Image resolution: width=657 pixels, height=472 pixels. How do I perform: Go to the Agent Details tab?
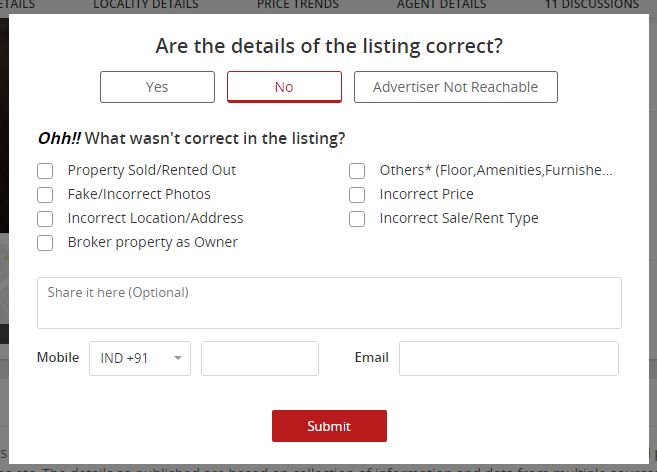pos(442,5)
